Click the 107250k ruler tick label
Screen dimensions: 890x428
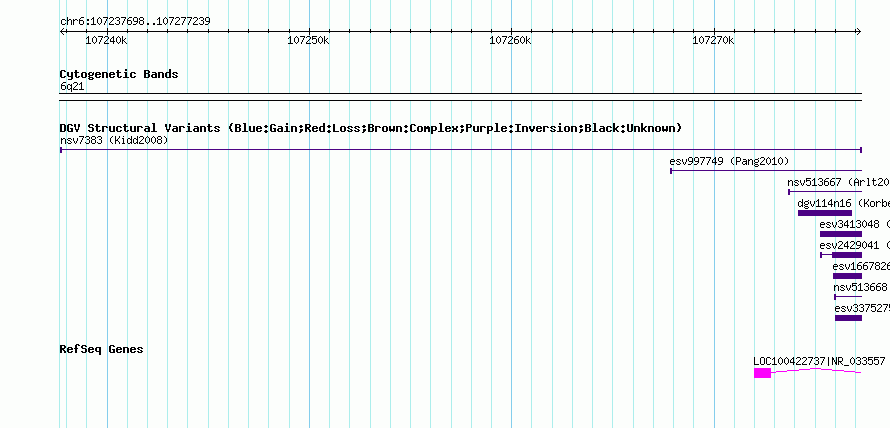point(308,40)
